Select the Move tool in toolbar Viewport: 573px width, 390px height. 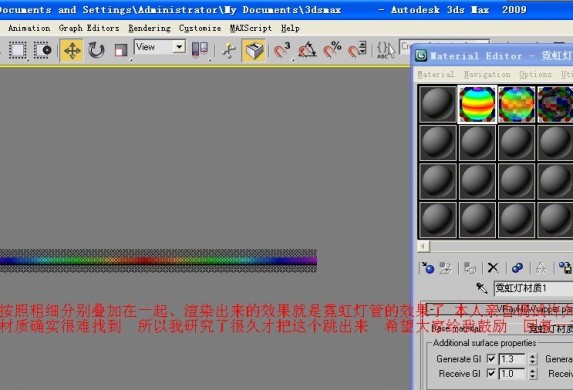pos(72,50)
